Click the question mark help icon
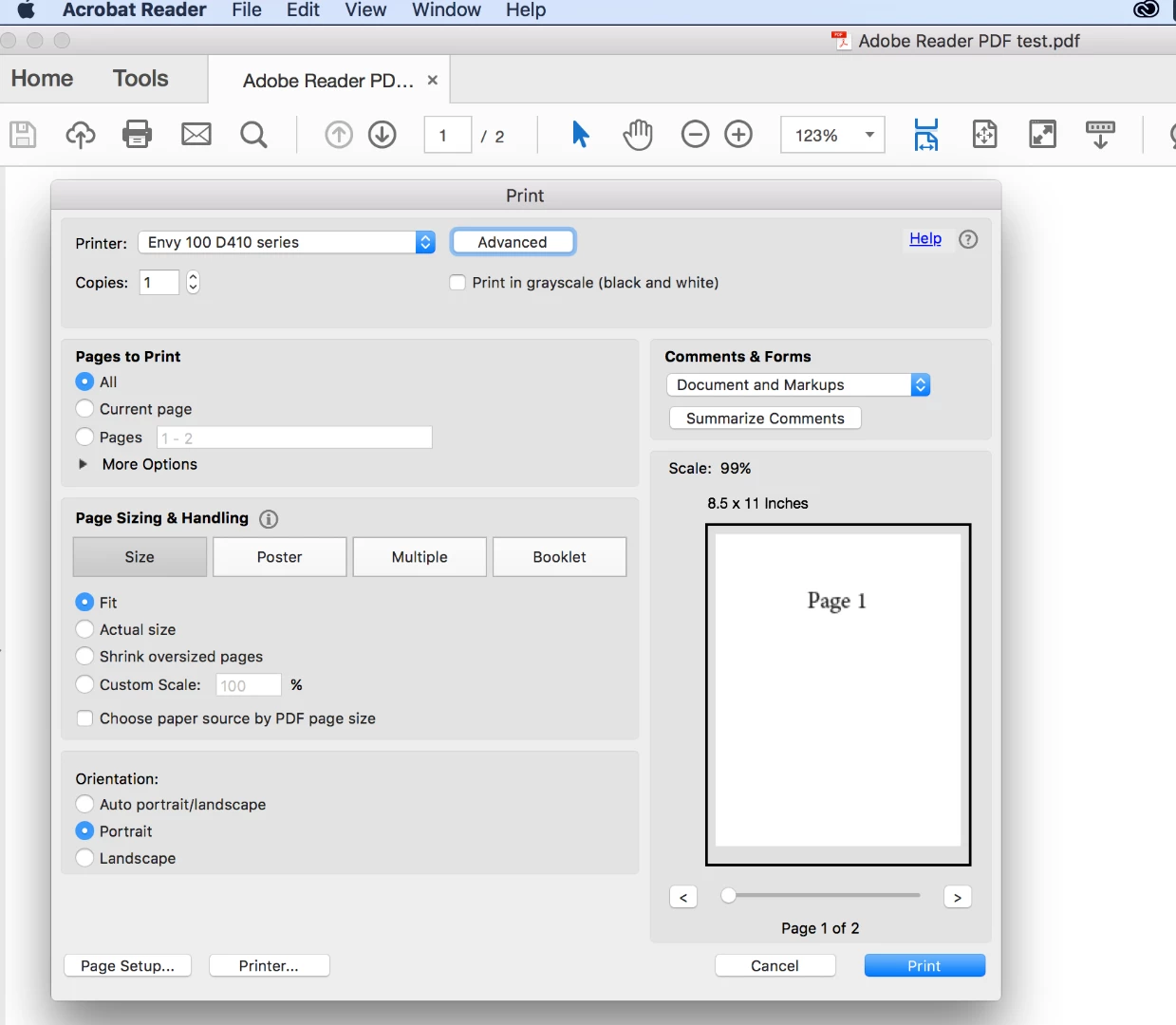 coord(968,239)
